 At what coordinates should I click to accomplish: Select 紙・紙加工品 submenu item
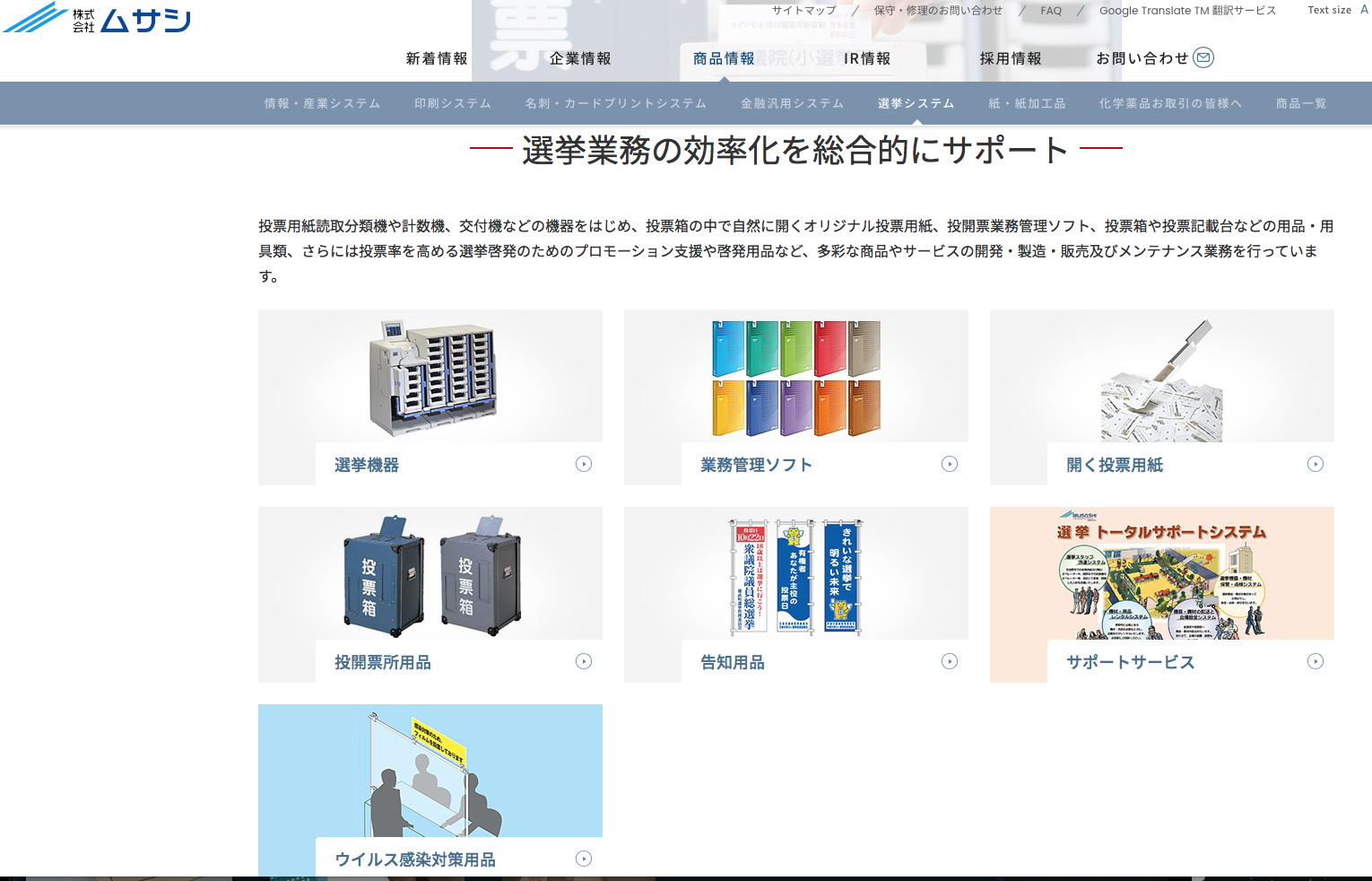[1027, 103]
